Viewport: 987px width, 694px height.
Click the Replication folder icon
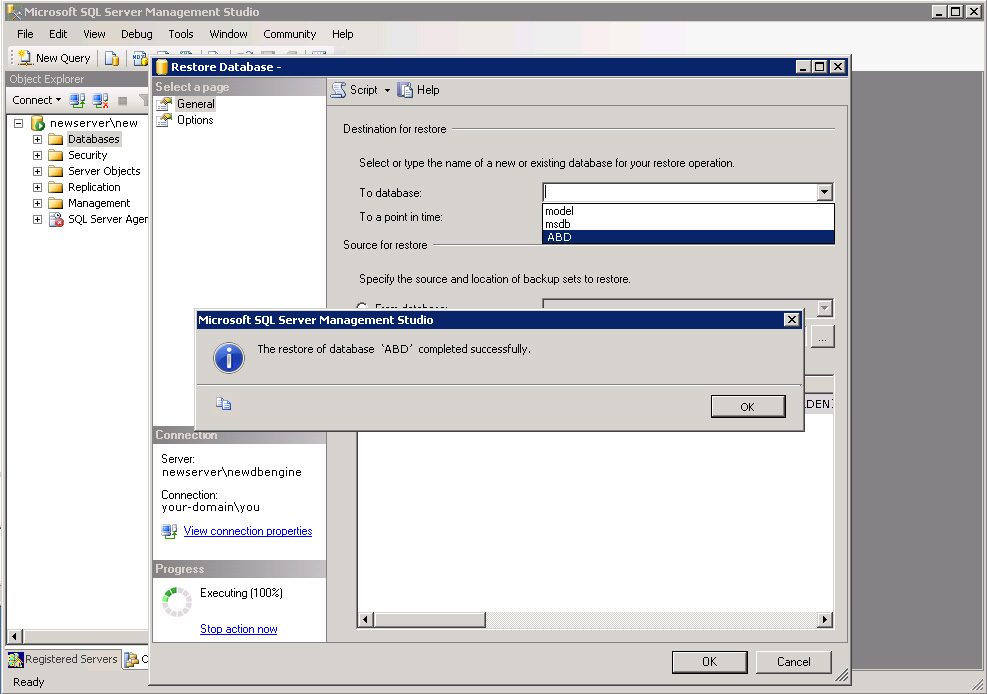click(56, 187)
